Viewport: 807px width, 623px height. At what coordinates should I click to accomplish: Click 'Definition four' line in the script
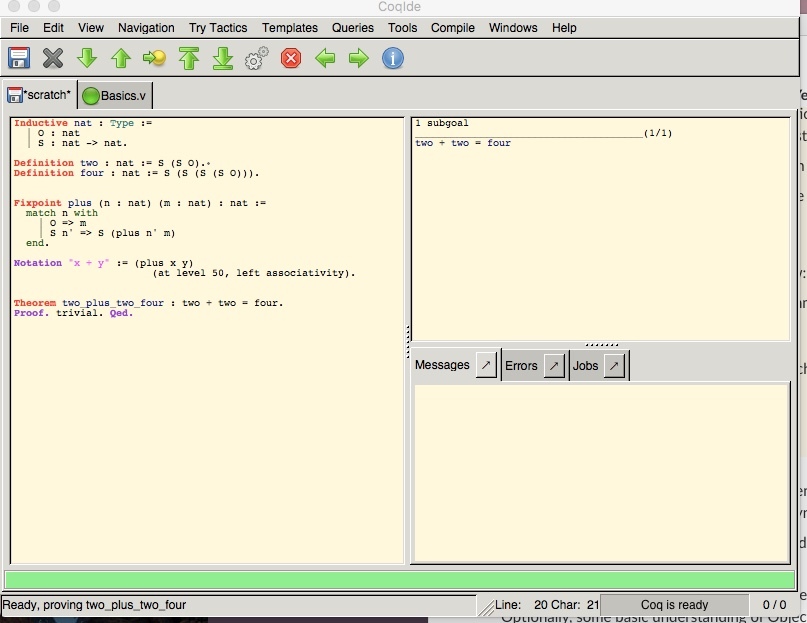tap(136, 173)
